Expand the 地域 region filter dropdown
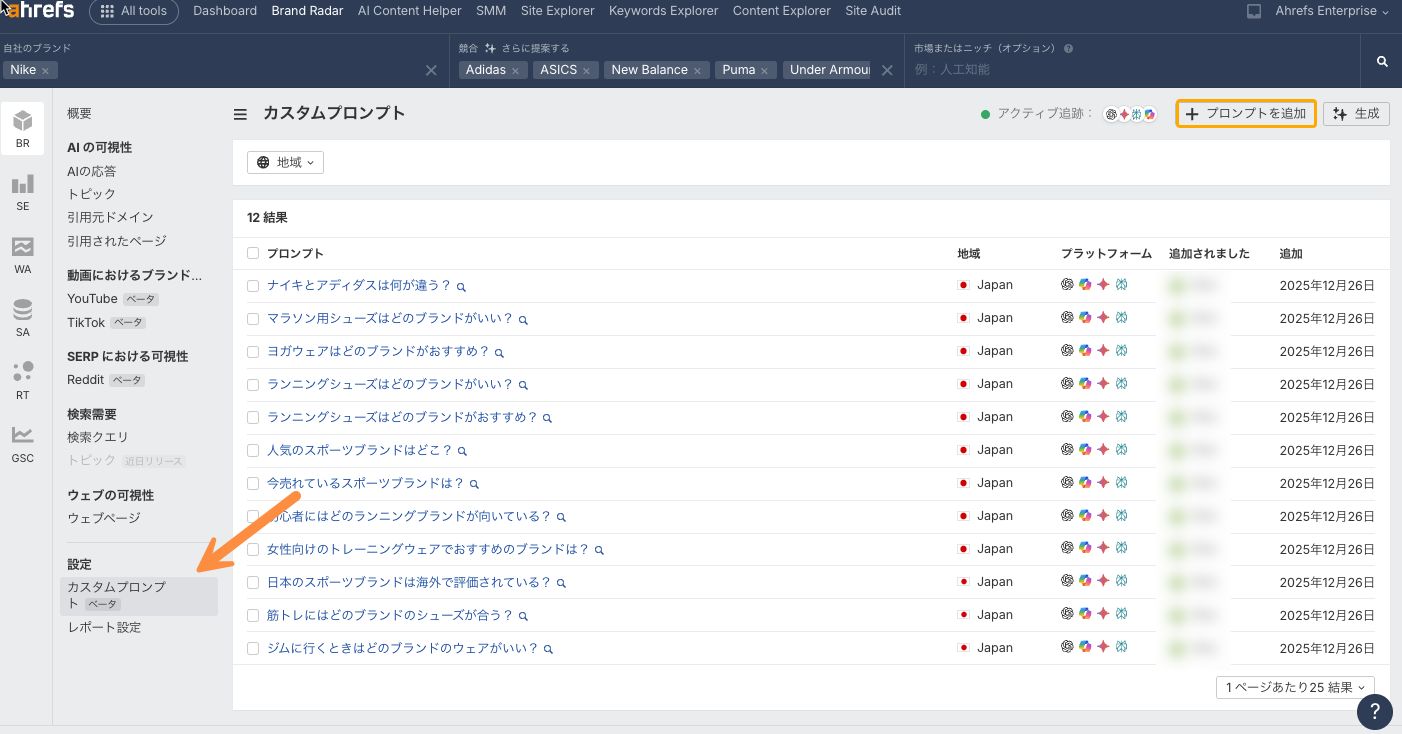This screenshot has height=734, width=1402. [x=285, y=162]
